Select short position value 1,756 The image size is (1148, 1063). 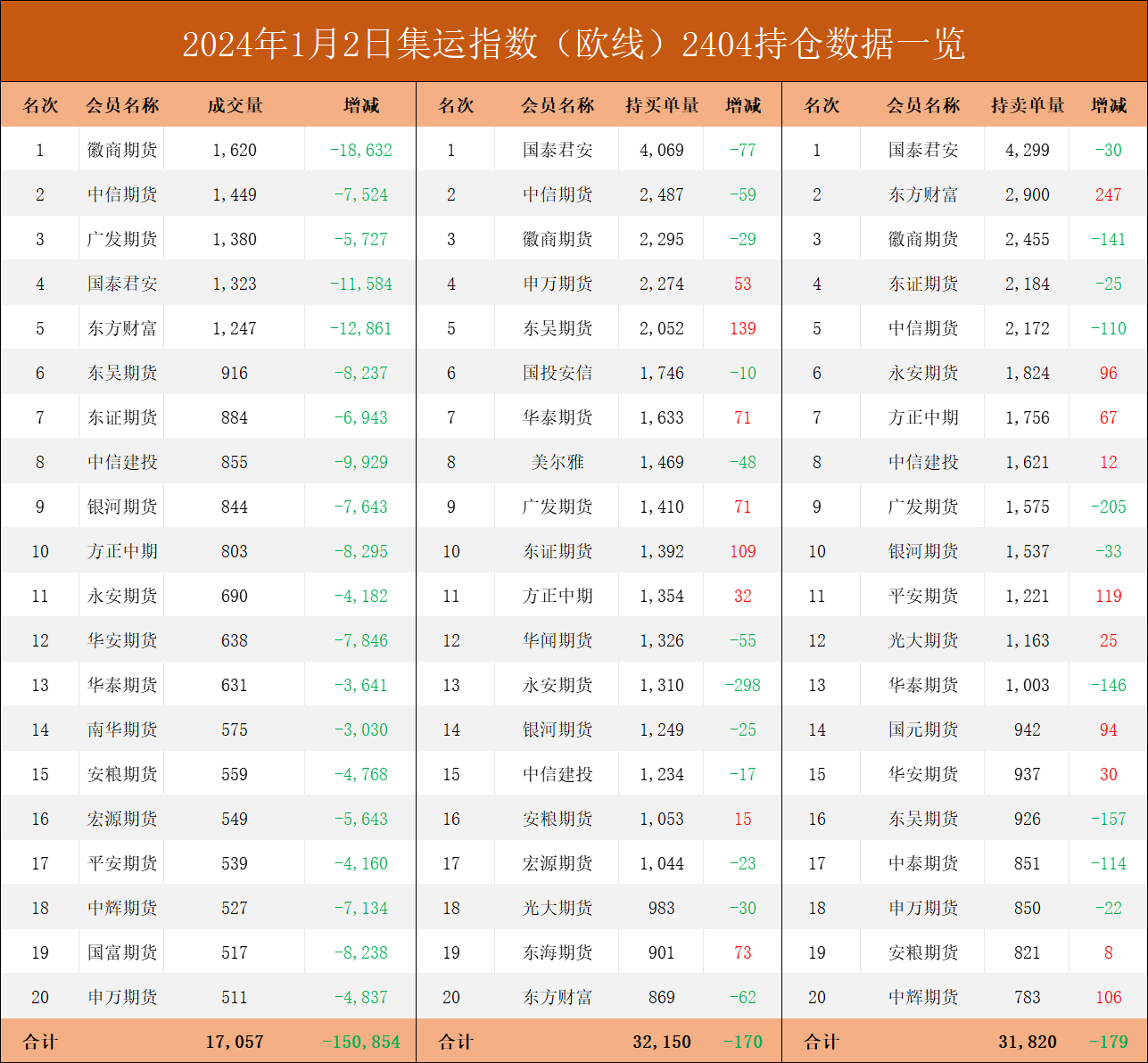[1028, 417]
